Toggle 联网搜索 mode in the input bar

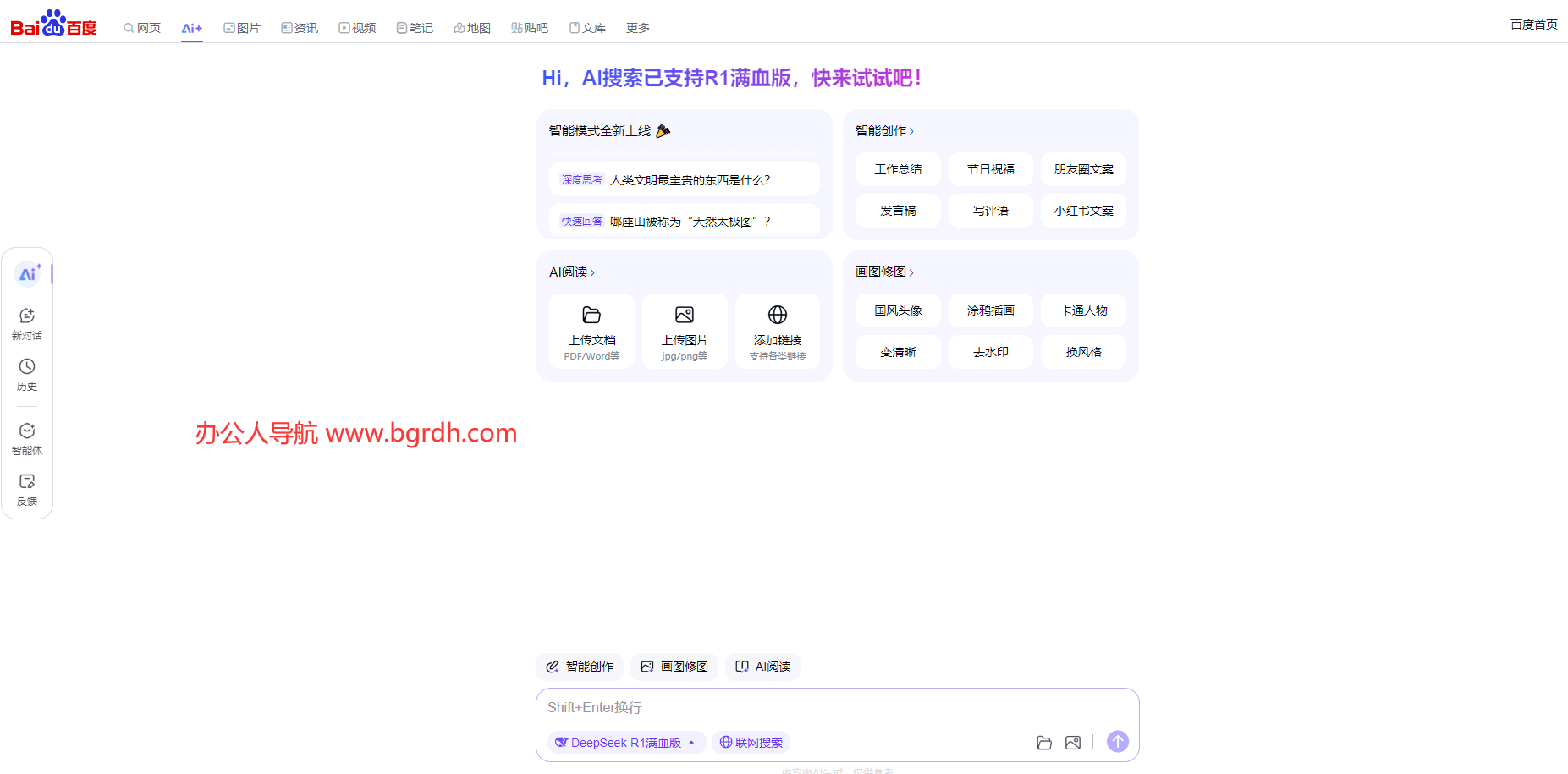751,742
